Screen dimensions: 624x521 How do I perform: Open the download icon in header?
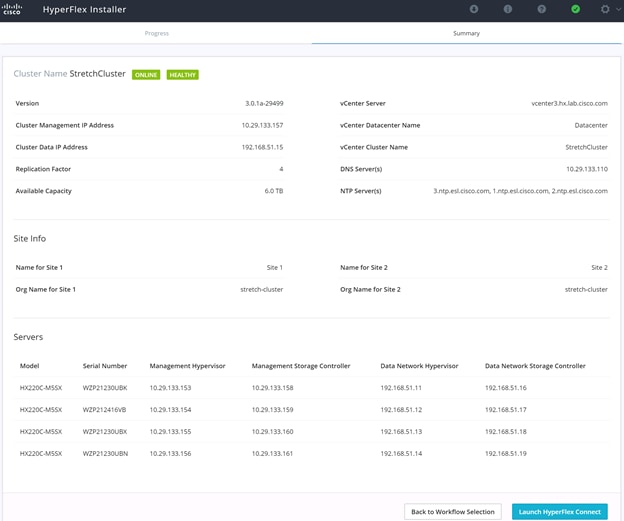coord(474,9)
